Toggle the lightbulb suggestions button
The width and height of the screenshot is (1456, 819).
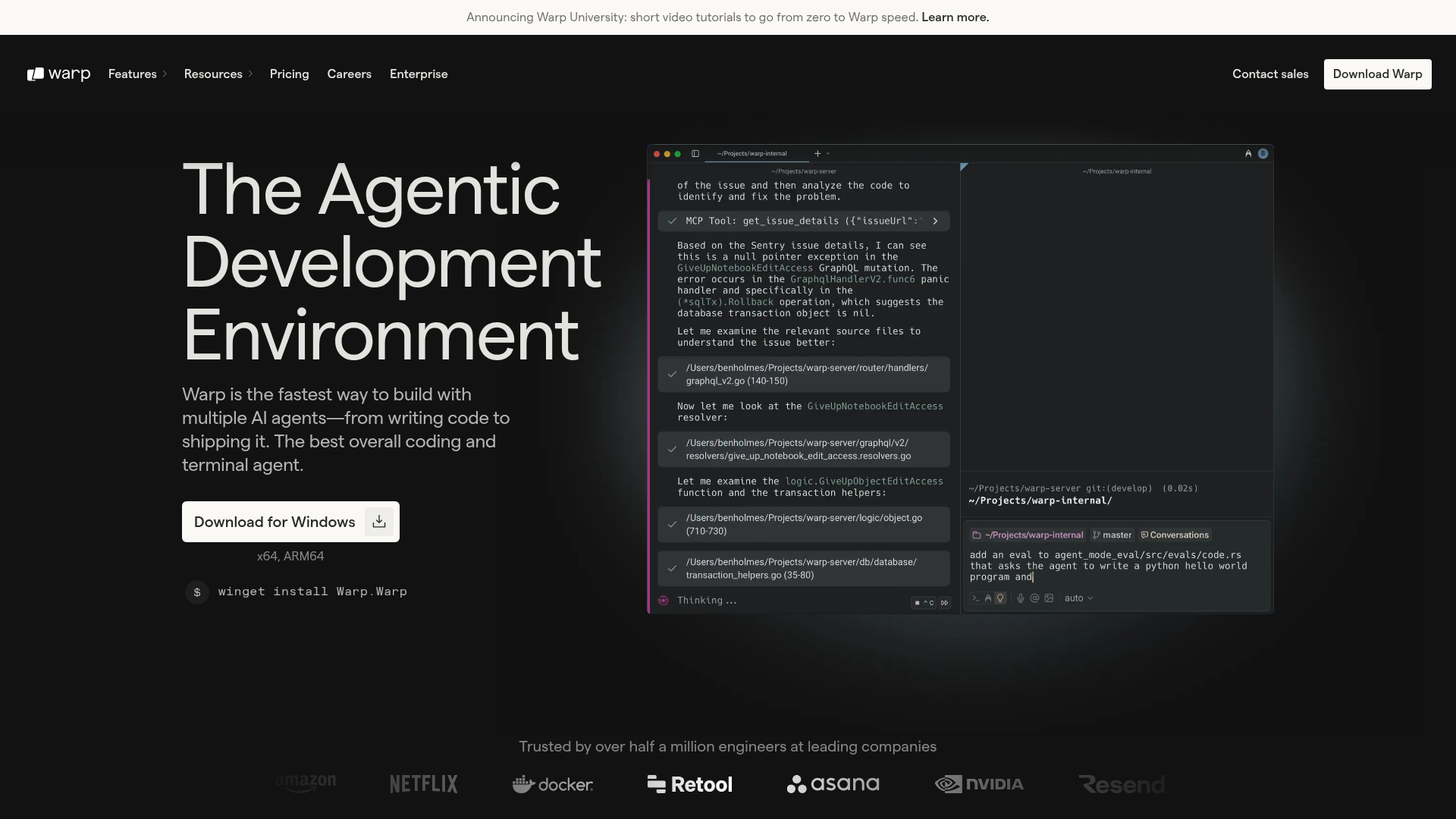pos(1001,598)
